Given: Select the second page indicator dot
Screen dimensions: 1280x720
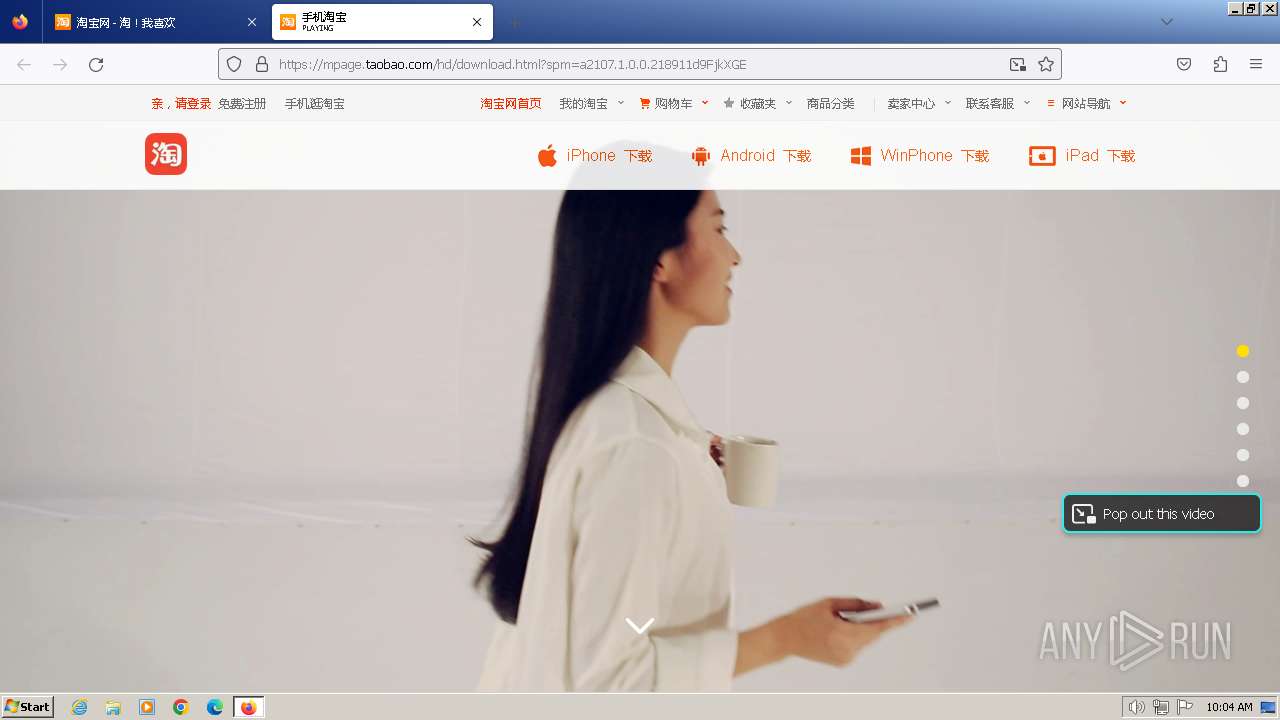Looking at the screenshot, I should 1243,377.
